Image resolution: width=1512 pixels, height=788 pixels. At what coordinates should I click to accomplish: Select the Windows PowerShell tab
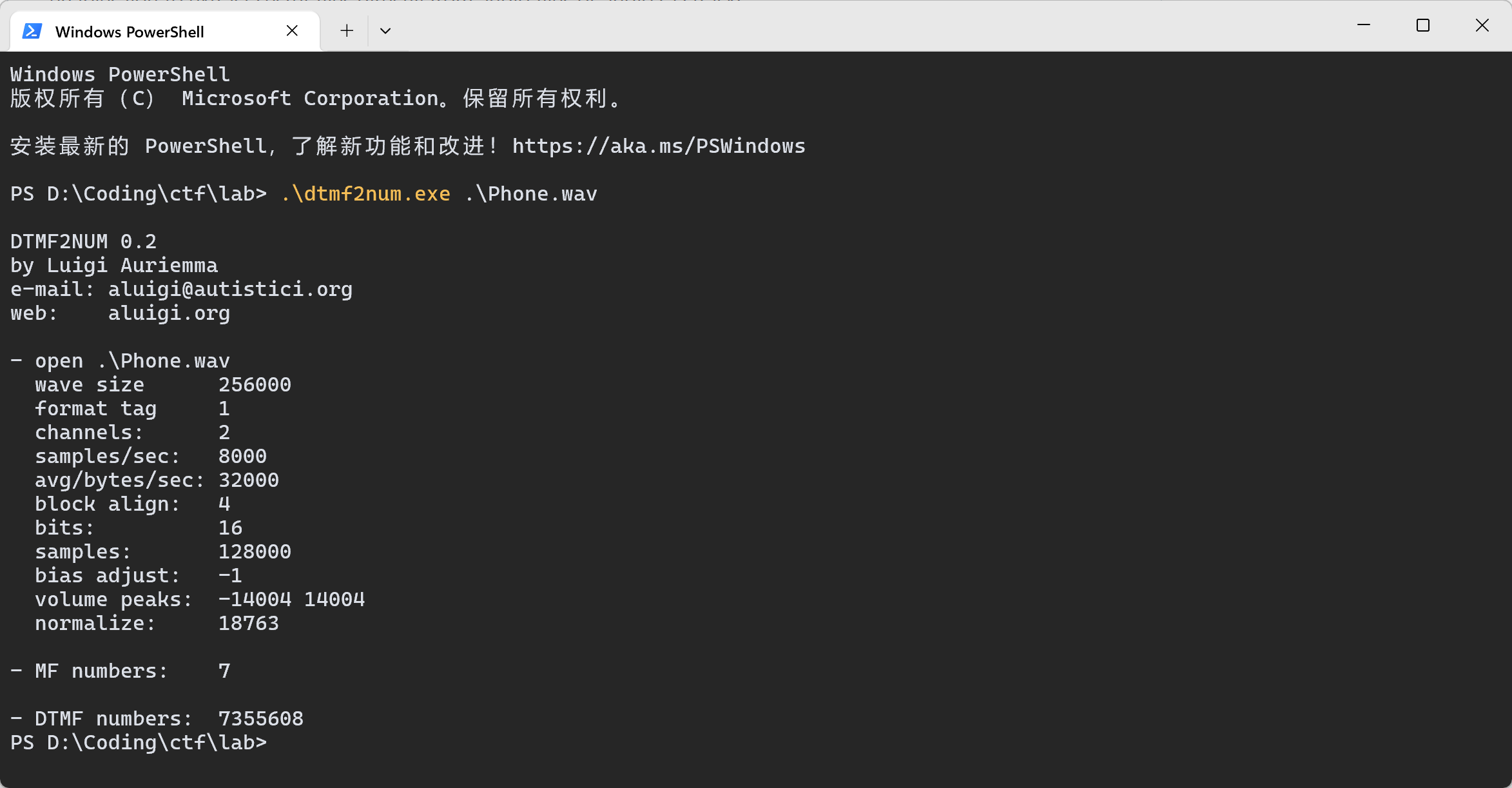pyautogui.click(x=129, y=31)
